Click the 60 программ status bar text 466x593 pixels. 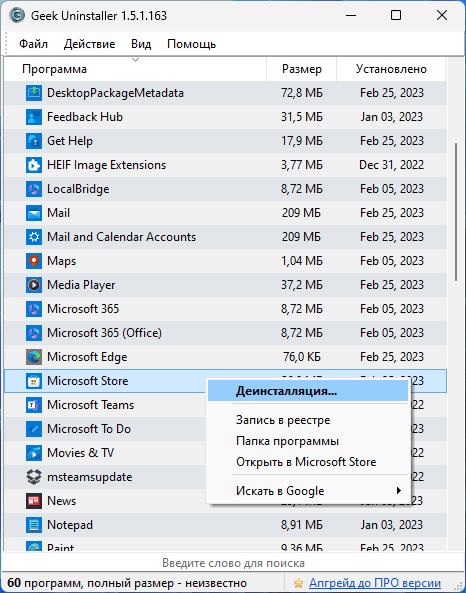(127, 583)
